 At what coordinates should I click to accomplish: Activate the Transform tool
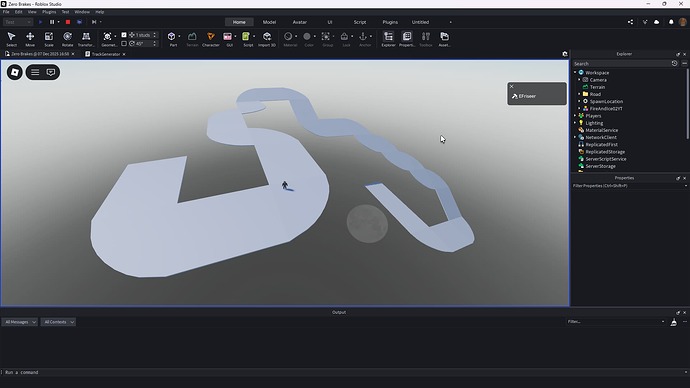(86, 39)
